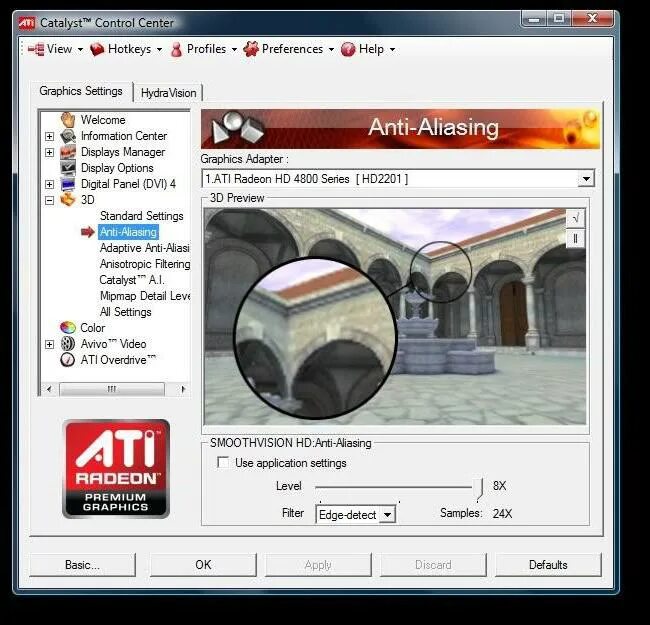
Task: Pause the 3D preview animation
Action: point(575,238)
